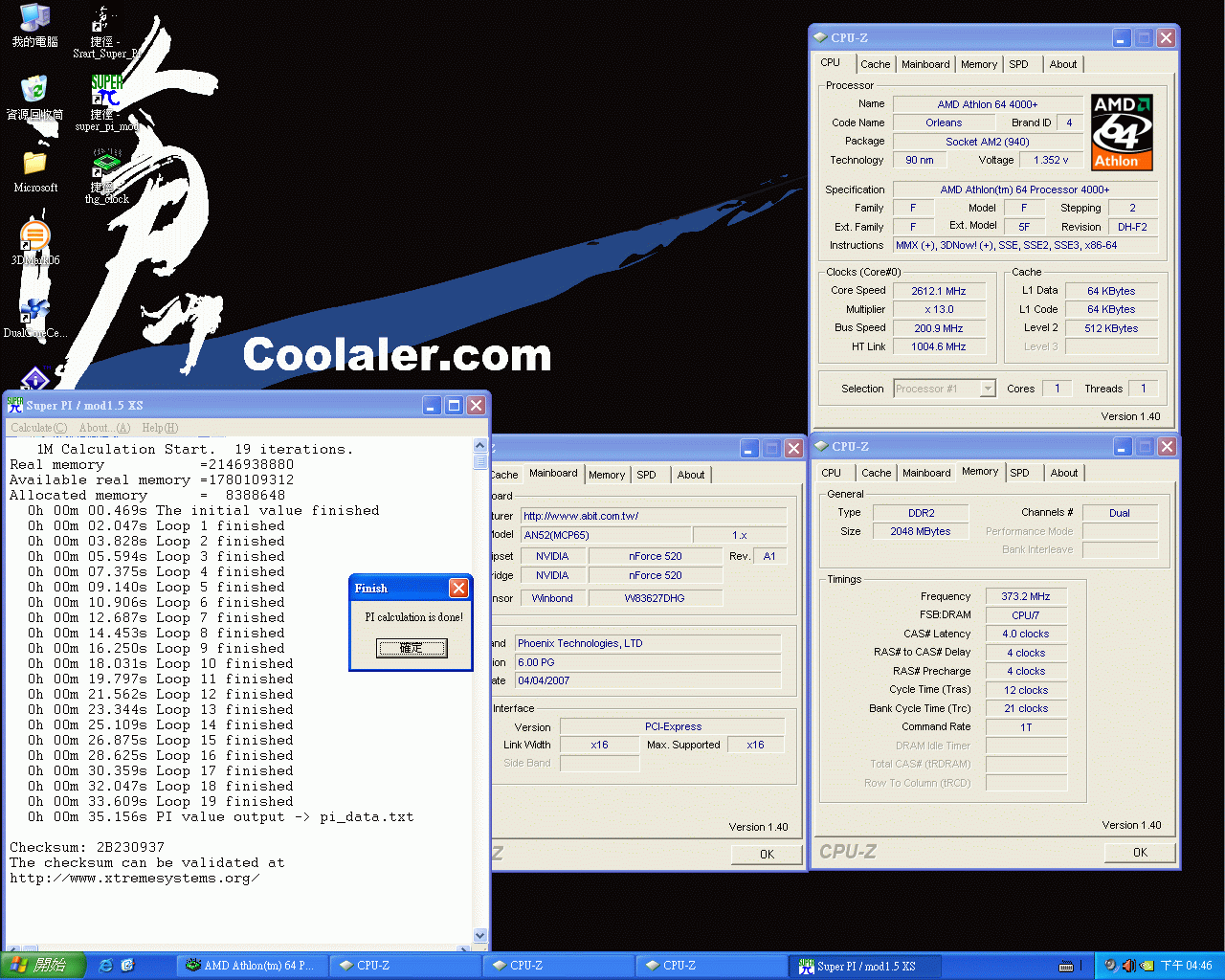Click the AMD Athlon 64 logo in CPU-Z
The image size is (1225, 980).
coord(1122,132)
